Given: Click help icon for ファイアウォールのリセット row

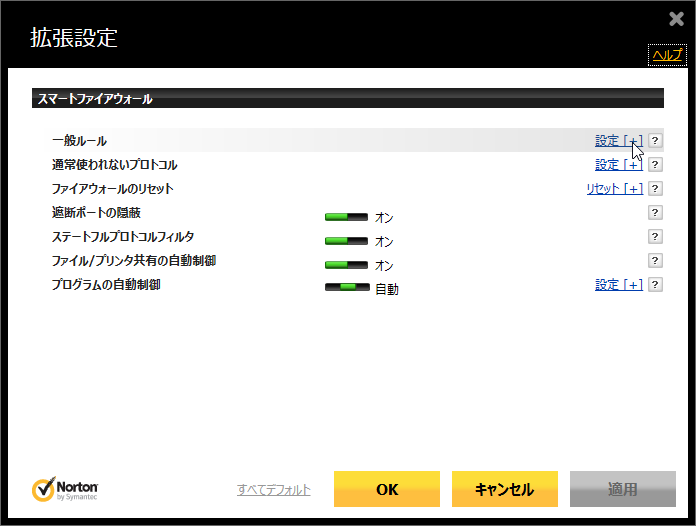Looking at the screenshot, I should 656,189.
